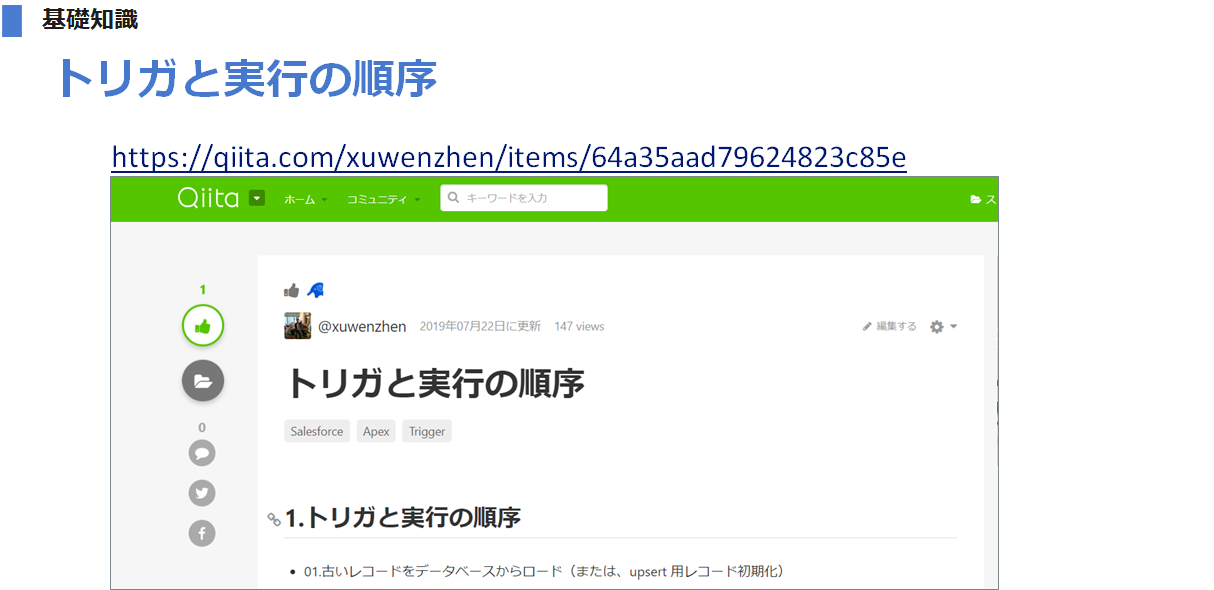
Task: Click the 基礎知識 slide label
Action: 90,19
